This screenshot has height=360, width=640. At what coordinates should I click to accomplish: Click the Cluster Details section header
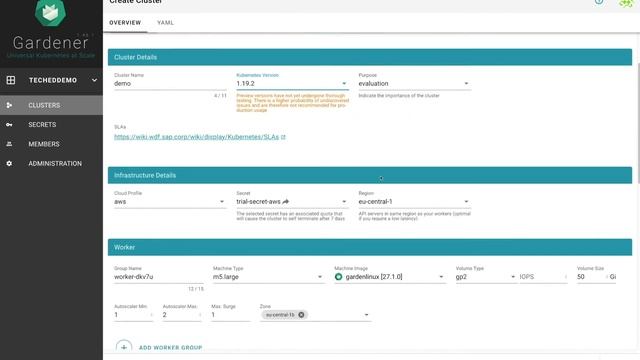point(370,57)
